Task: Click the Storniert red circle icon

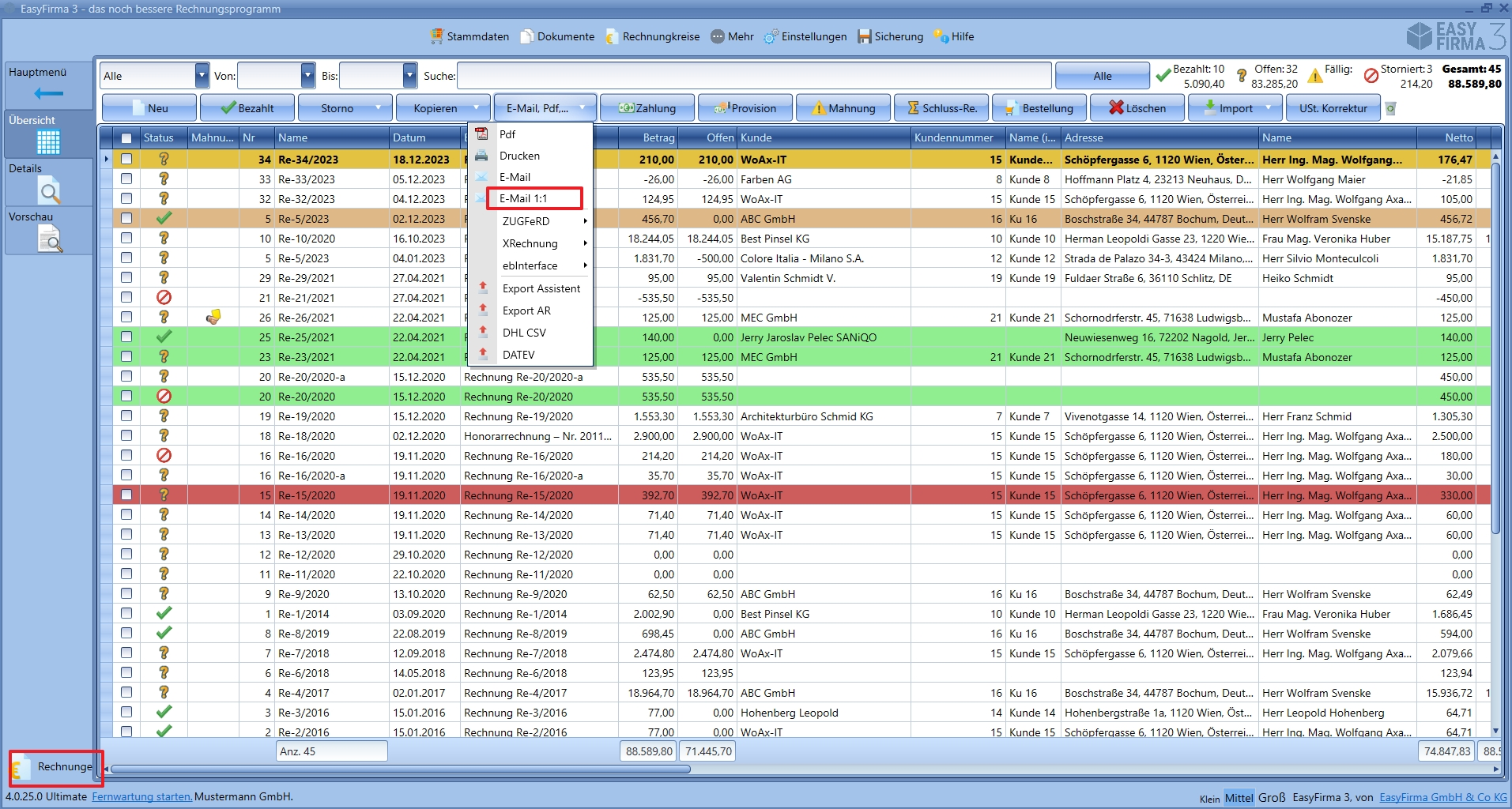Action: (1371, 76)
